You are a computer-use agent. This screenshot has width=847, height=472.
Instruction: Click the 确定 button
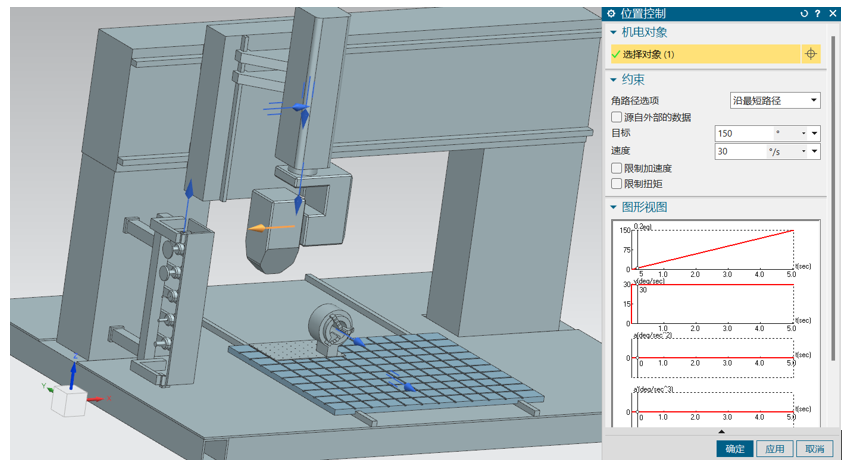pyautogui.click(x=735, y=449)
